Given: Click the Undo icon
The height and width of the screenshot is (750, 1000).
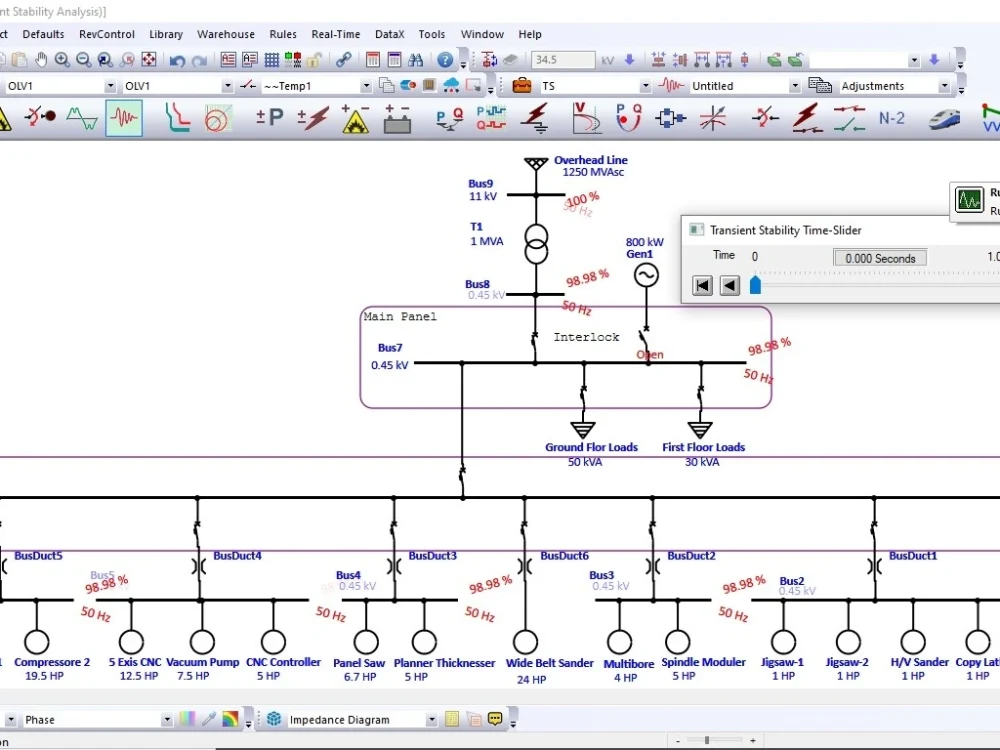Looking at the screenshot, I should pyautogui.click(x=176, y=60).
